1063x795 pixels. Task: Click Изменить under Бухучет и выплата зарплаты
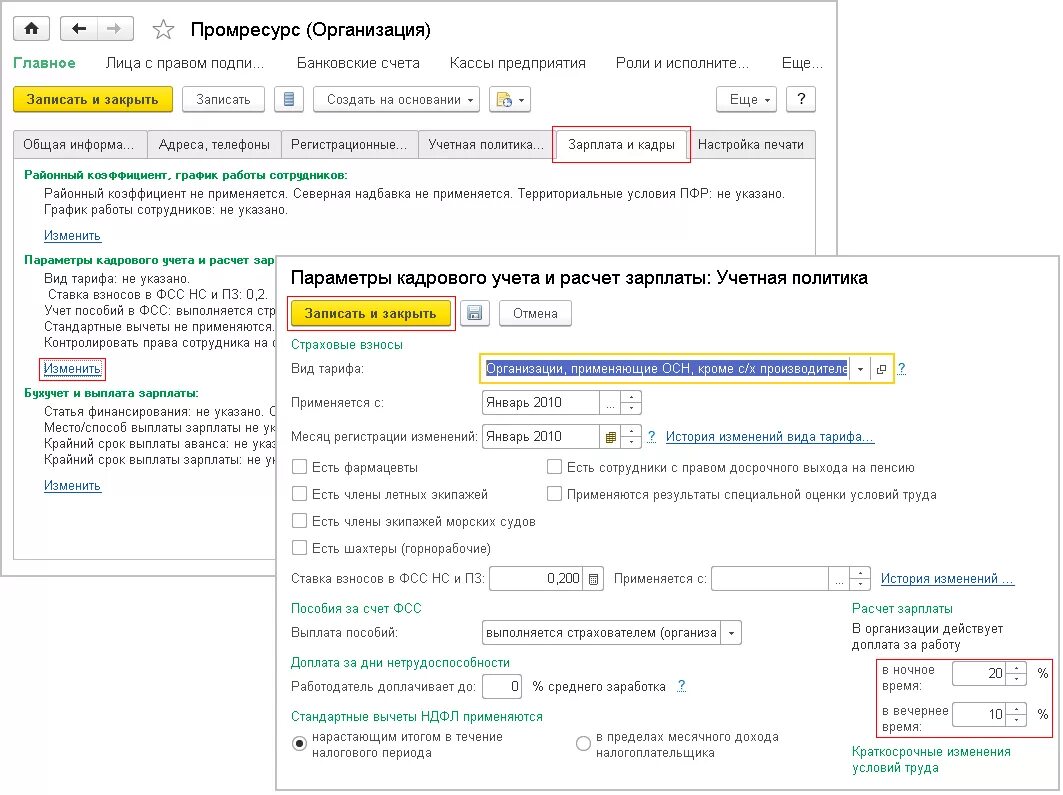click(x=72, y=485)
